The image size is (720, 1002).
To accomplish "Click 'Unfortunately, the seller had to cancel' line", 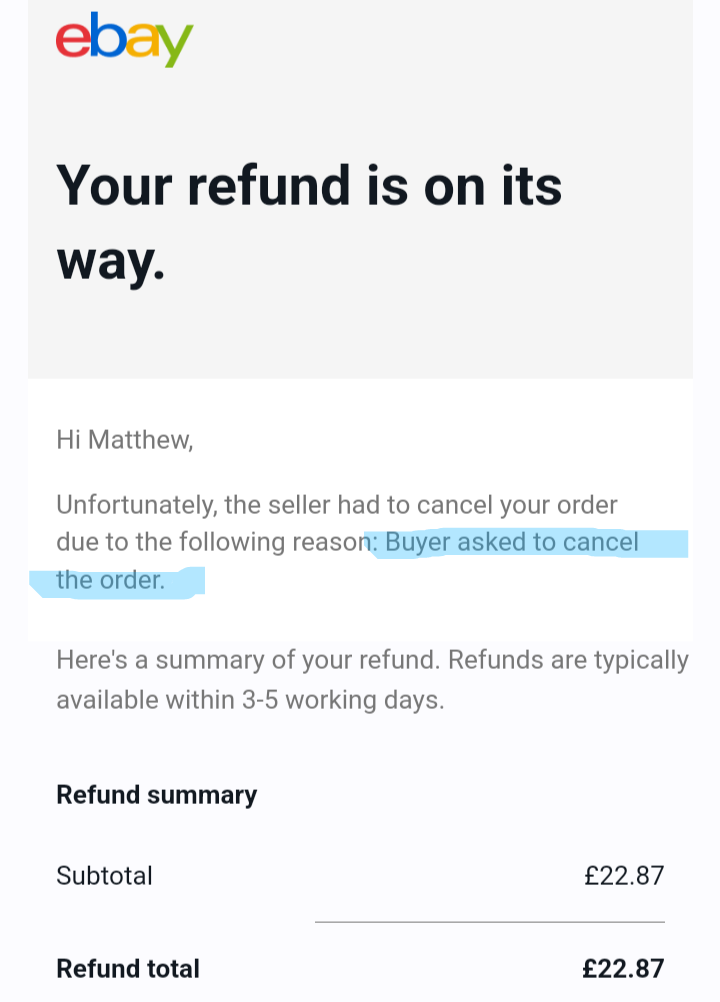I will click(x=337, y=505).
